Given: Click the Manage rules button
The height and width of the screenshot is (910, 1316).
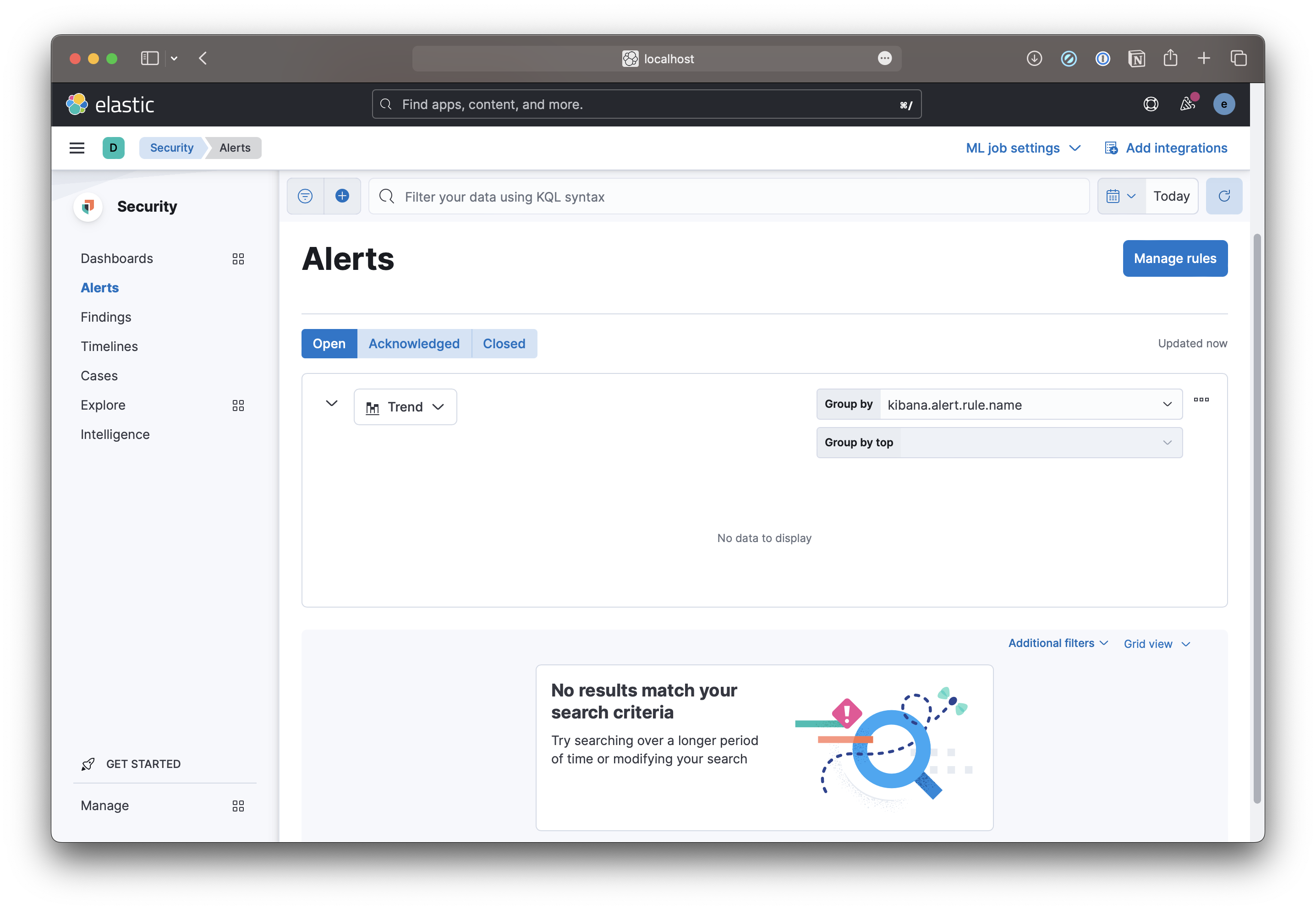Looking at the screenshot, I should 1174,259.
